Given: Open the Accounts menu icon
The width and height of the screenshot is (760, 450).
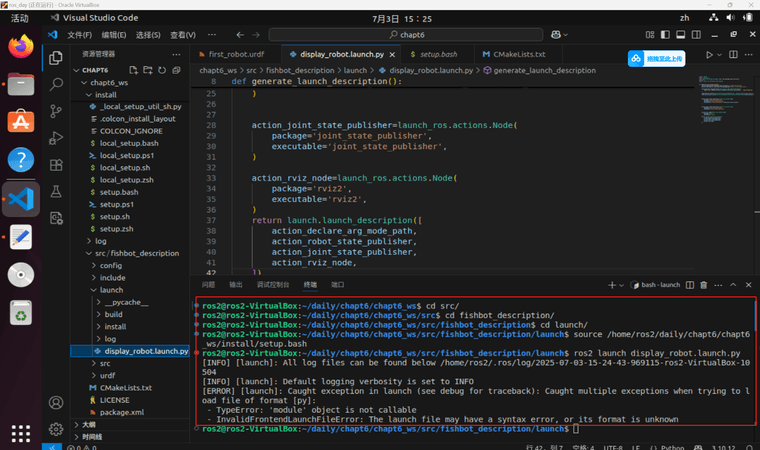Looking at the screenshot, I should tap(56, 402).
